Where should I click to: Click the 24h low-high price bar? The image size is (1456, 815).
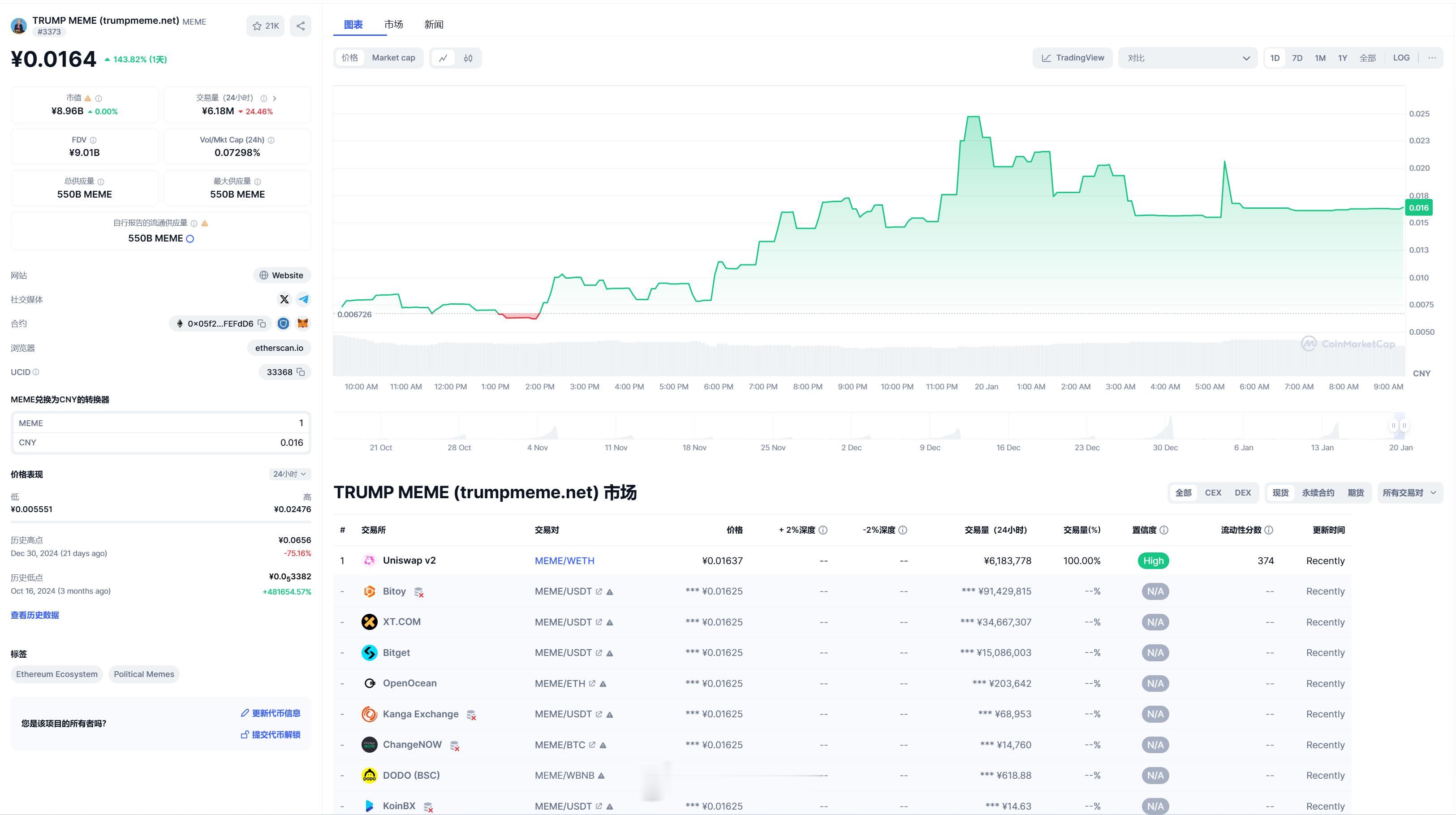point(160,522)
